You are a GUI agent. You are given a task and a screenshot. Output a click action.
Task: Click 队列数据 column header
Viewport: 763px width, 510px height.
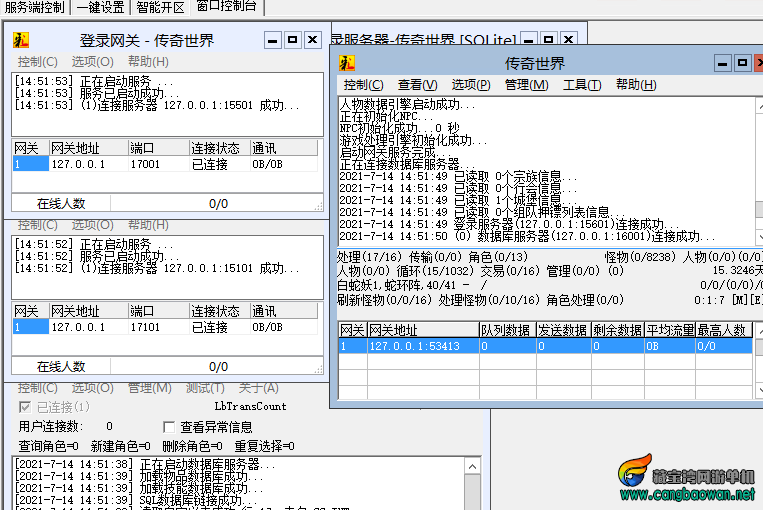508,330
